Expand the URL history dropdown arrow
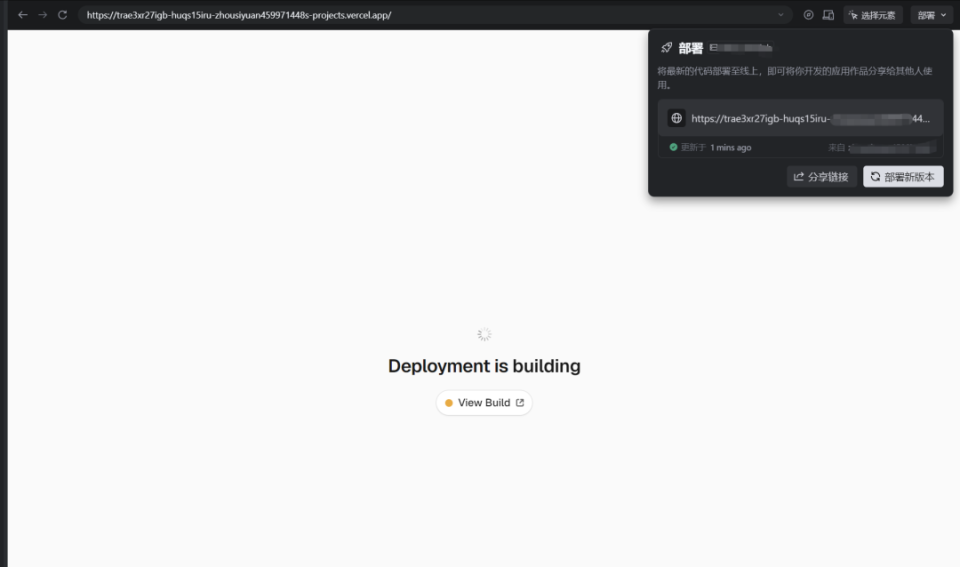960x567 pixels. tap(781, 15)
